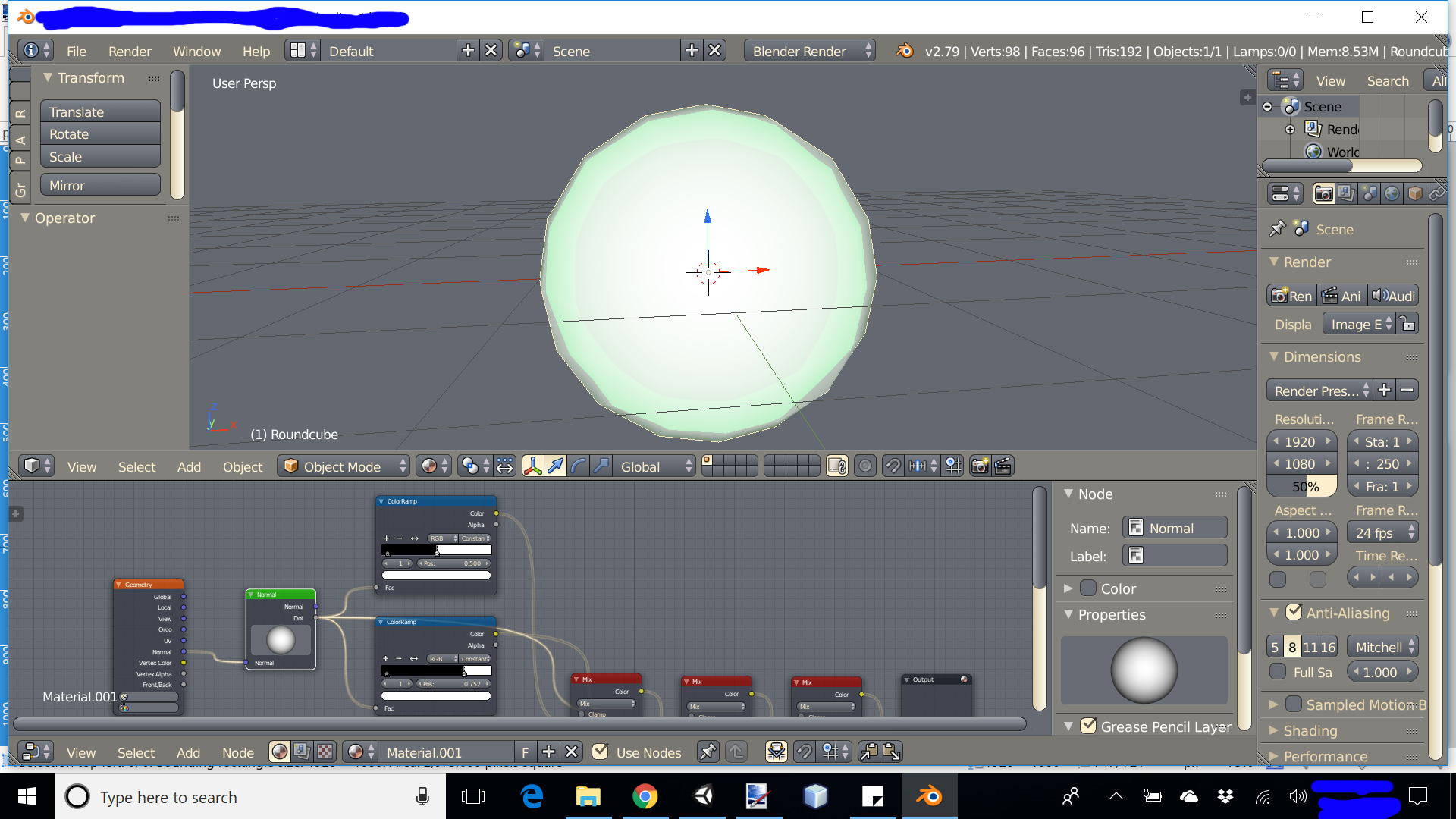Open the Object properties tab (cube icon)
Screen dimensions: 1456x819
1414,193
